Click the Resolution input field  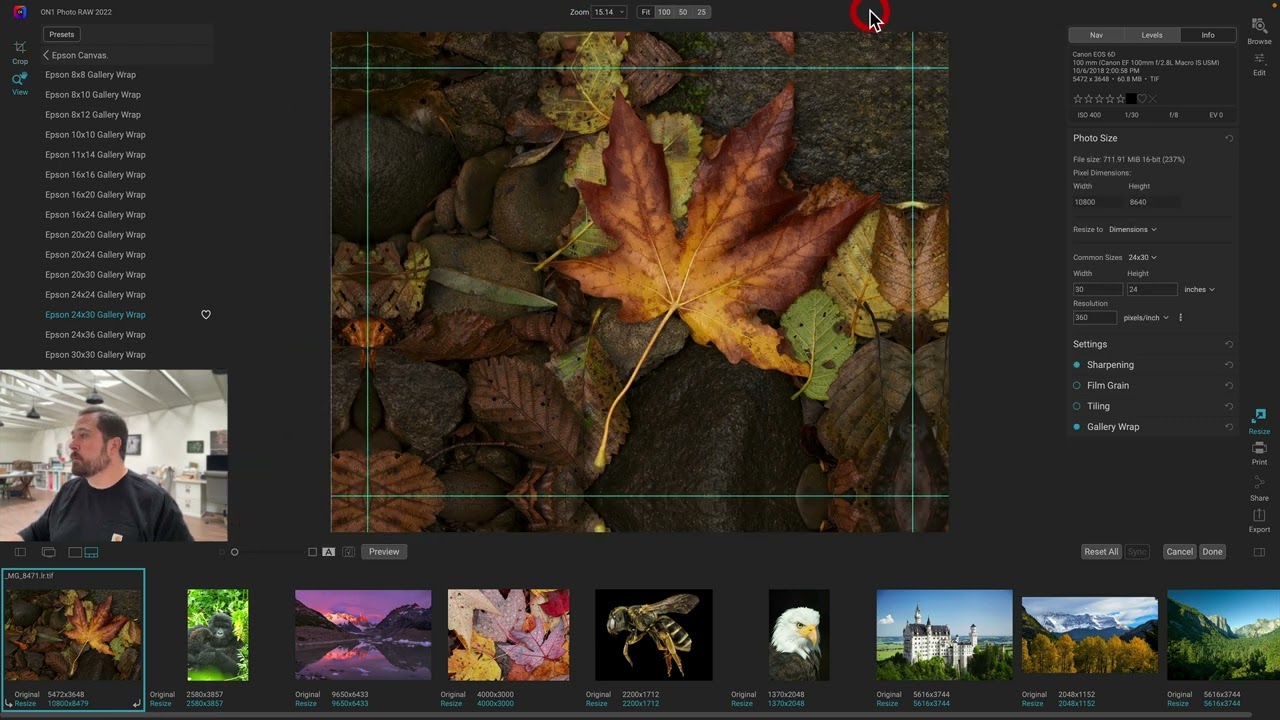(1094, 318)
